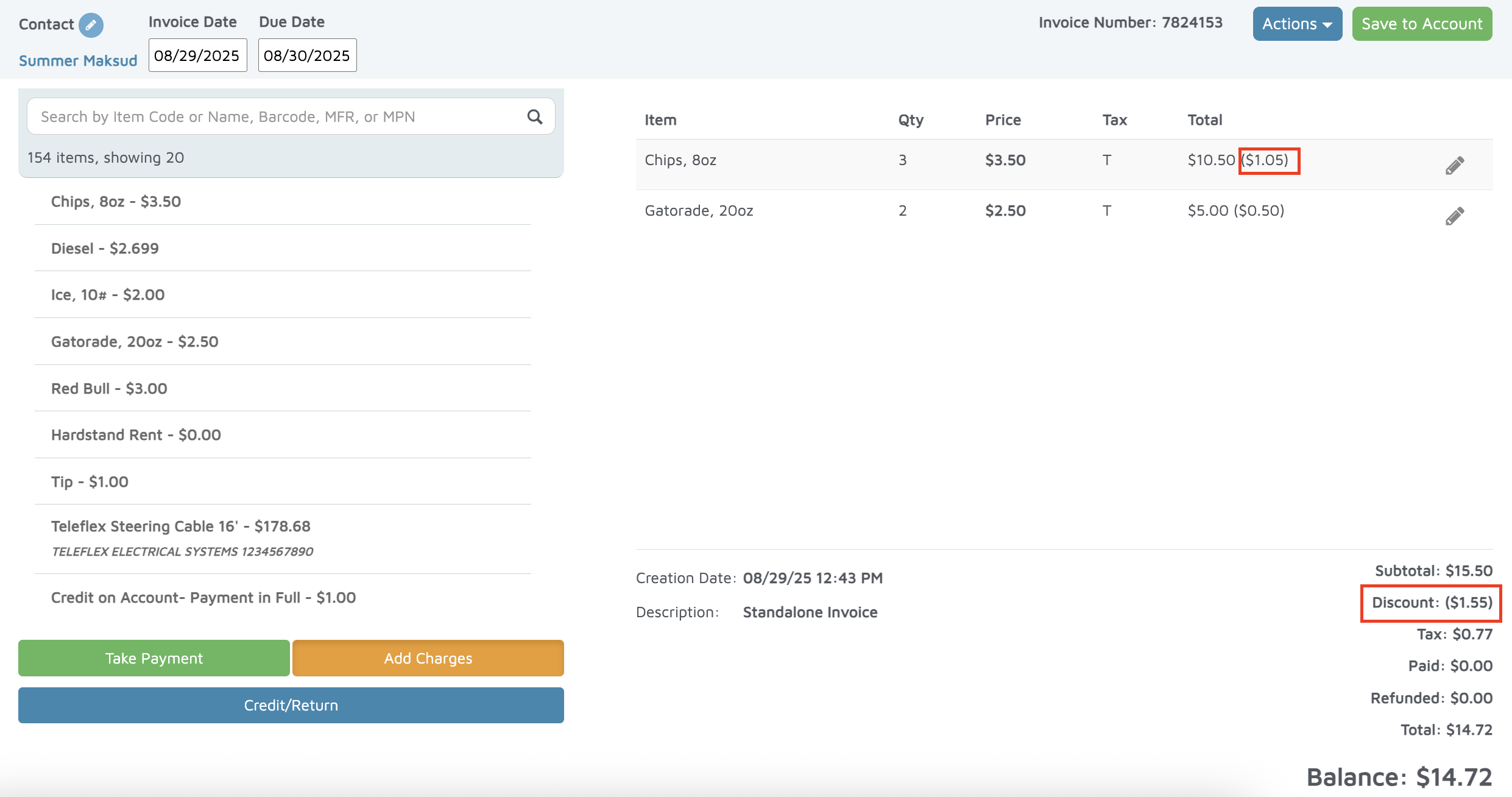Click the Due Date field
This screenshot has height=797, width=1512.
coord(307,55)
